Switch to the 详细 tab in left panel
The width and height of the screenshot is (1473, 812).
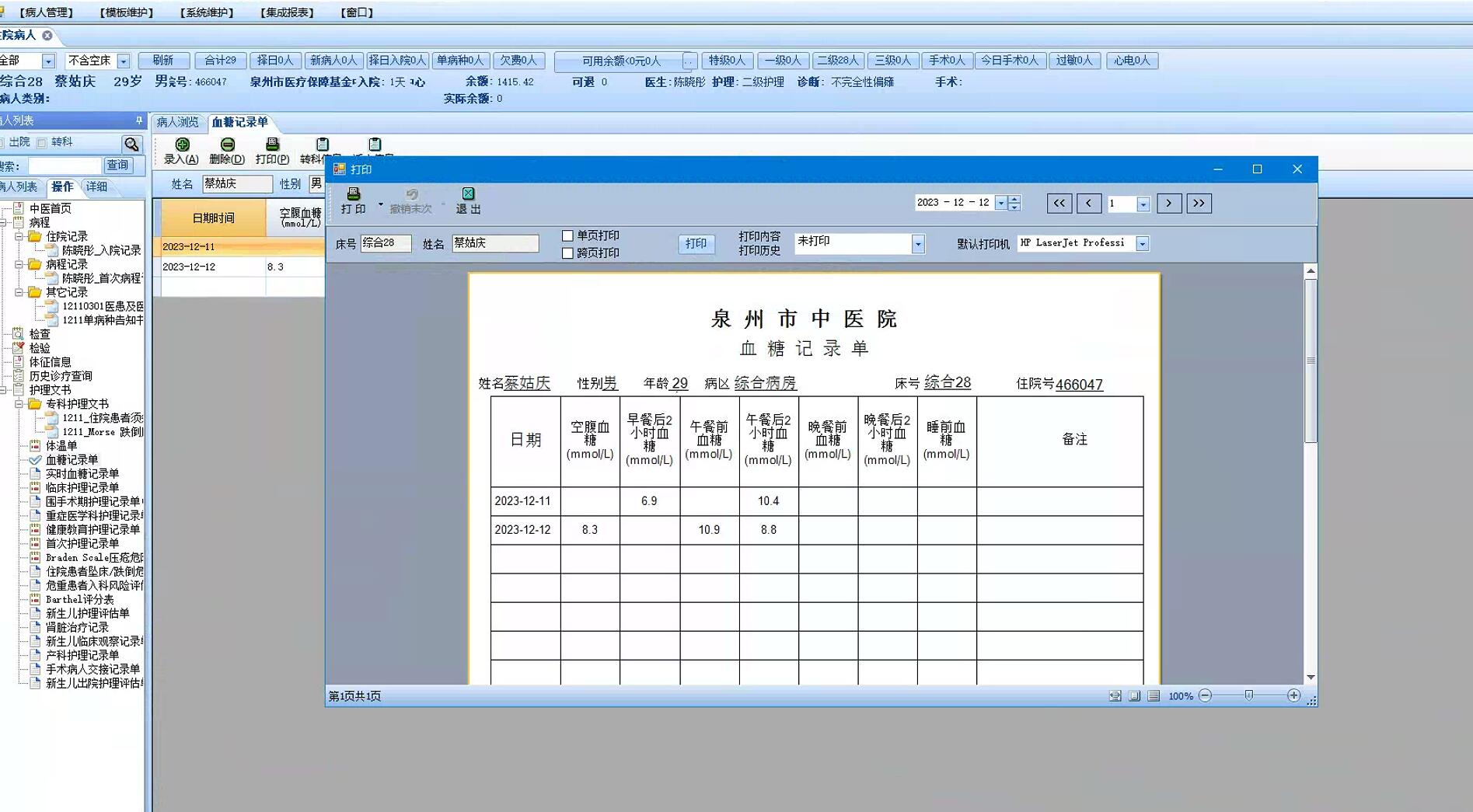click(97, 186)
